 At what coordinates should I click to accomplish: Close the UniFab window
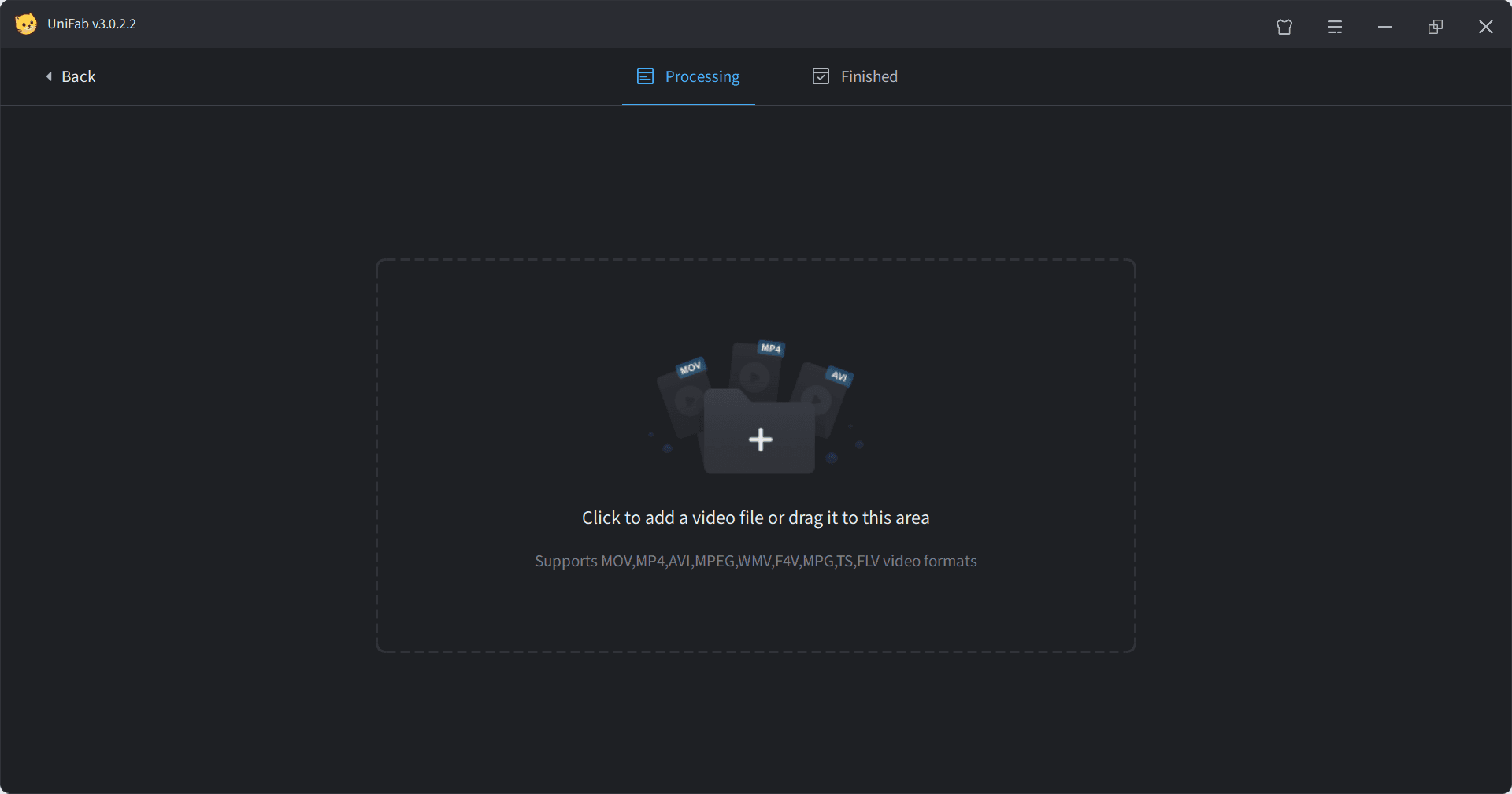[1486, 27]
